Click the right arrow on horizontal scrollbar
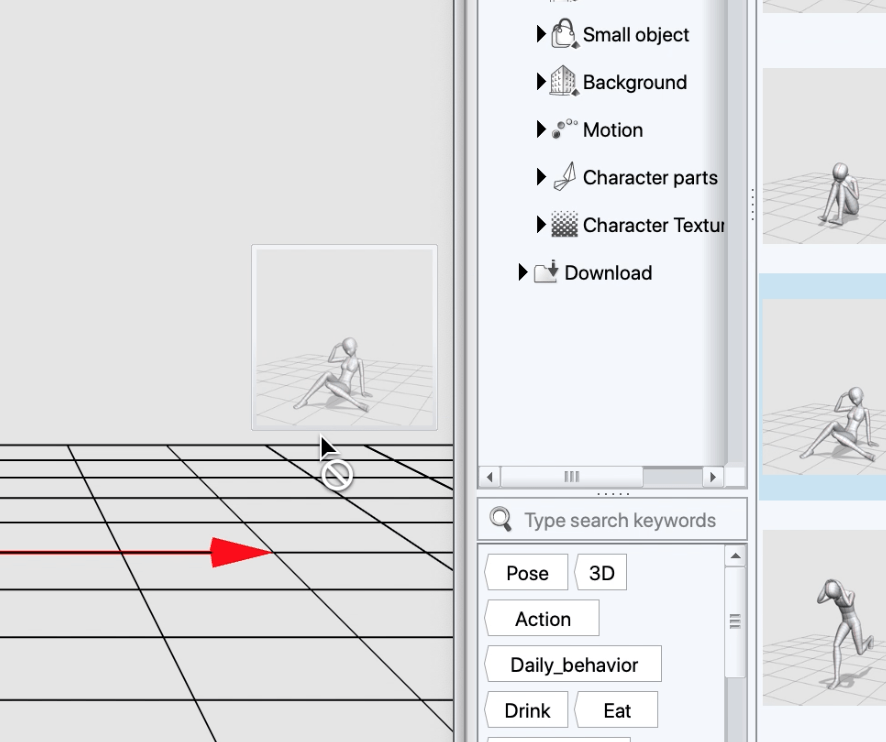886x742 pixels. point(713,477)
